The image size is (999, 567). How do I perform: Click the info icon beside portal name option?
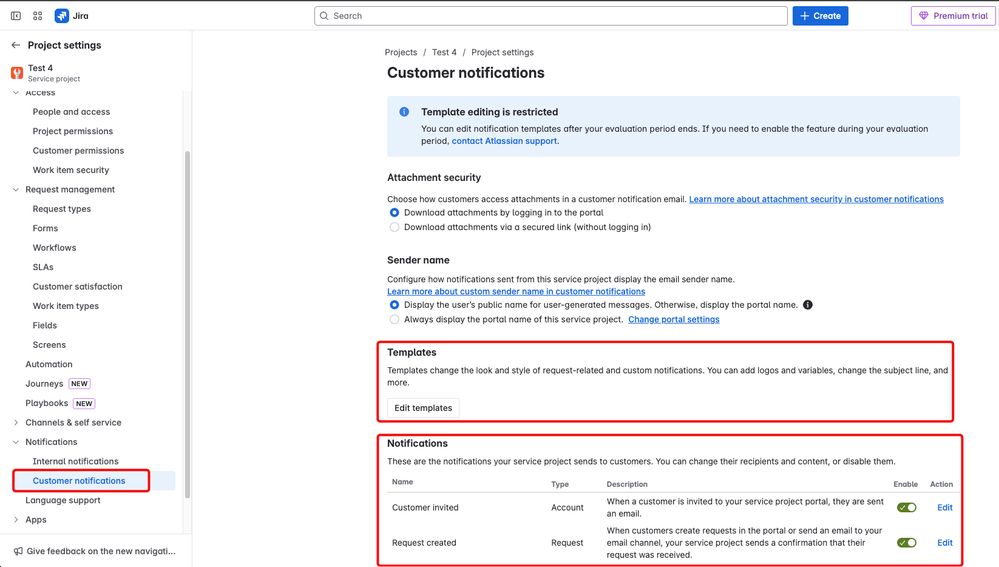(807, 305)
